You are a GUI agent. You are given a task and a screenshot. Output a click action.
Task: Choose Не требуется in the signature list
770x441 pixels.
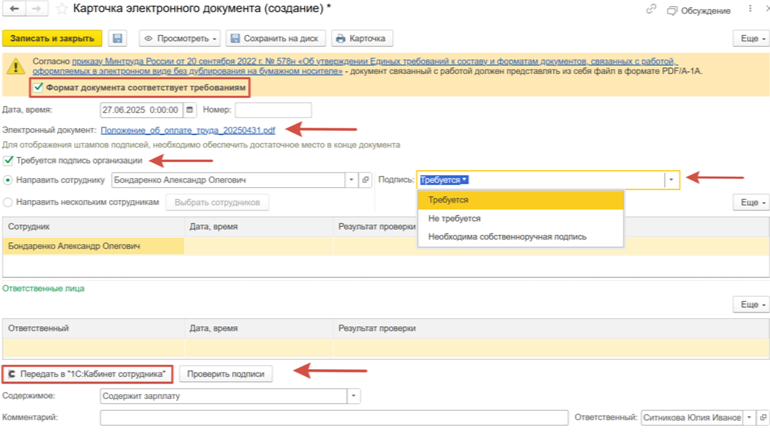454,218
